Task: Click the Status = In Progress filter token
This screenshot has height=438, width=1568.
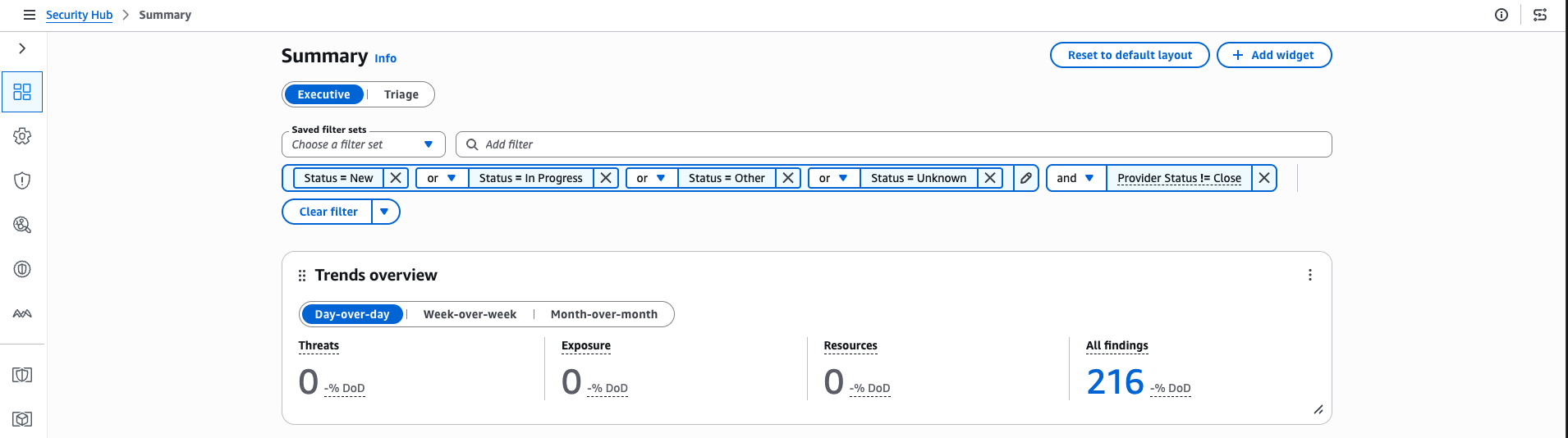Action: [530, 178]
